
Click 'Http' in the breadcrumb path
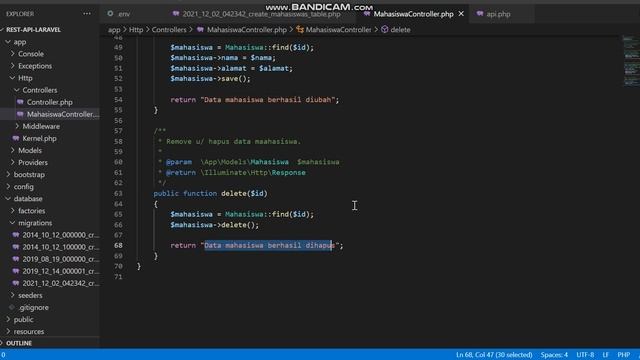pos(136,30)
